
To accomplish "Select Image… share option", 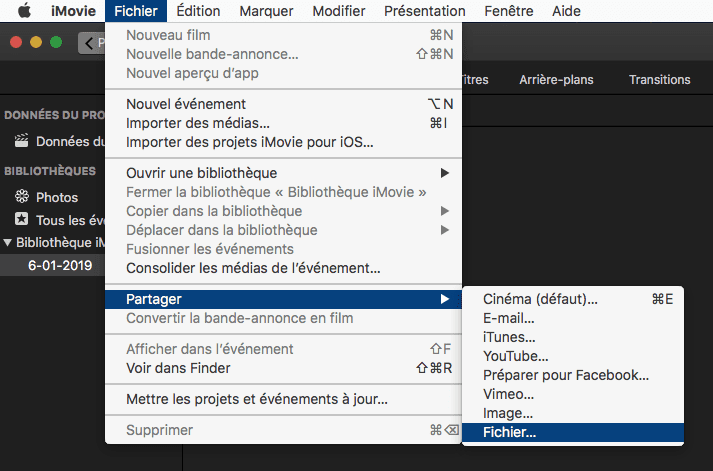I will 573,414.
